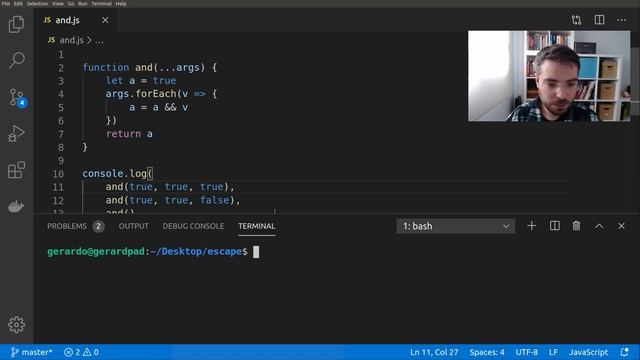Open the Selection menu
The image size is (640, 360).
(37, 4)
